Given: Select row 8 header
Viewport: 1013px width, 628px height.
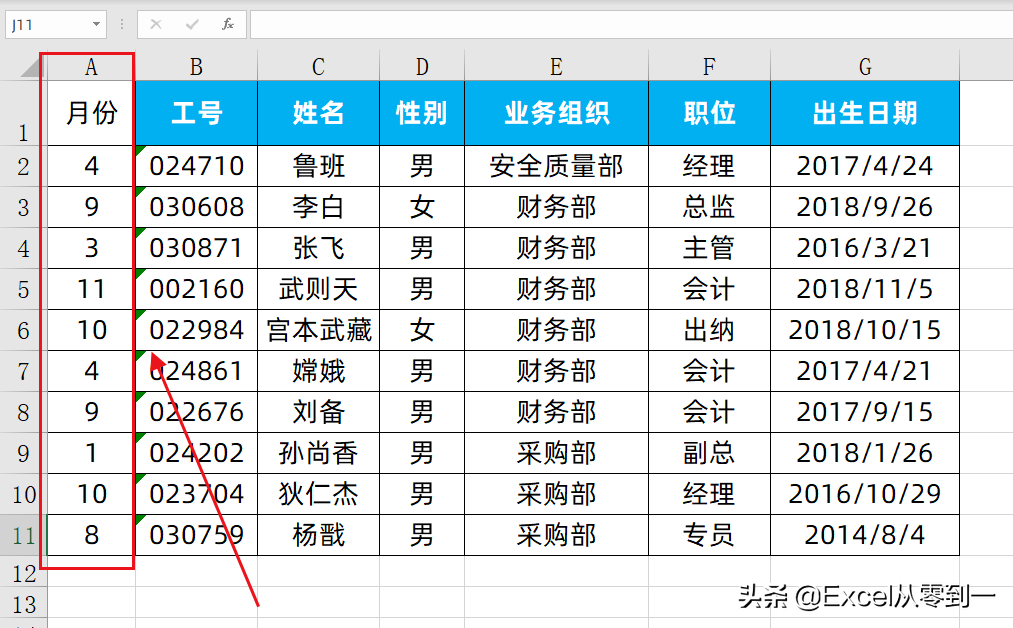Looking at the screenshot, I should point(23,412).
